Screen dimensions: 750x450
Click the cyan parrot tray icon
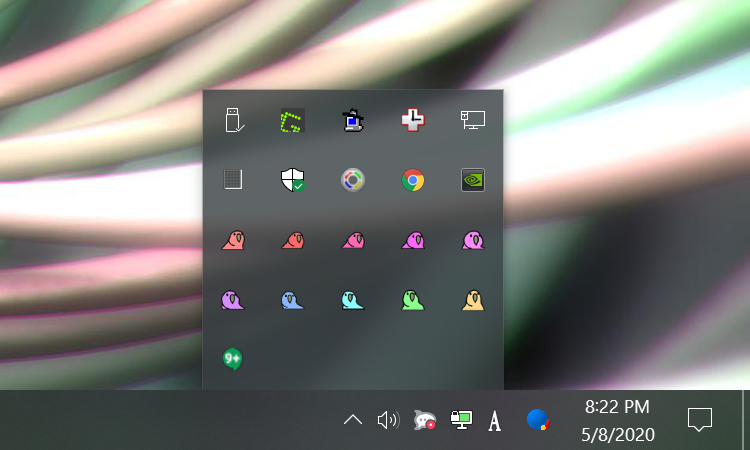tap(353, 299)
